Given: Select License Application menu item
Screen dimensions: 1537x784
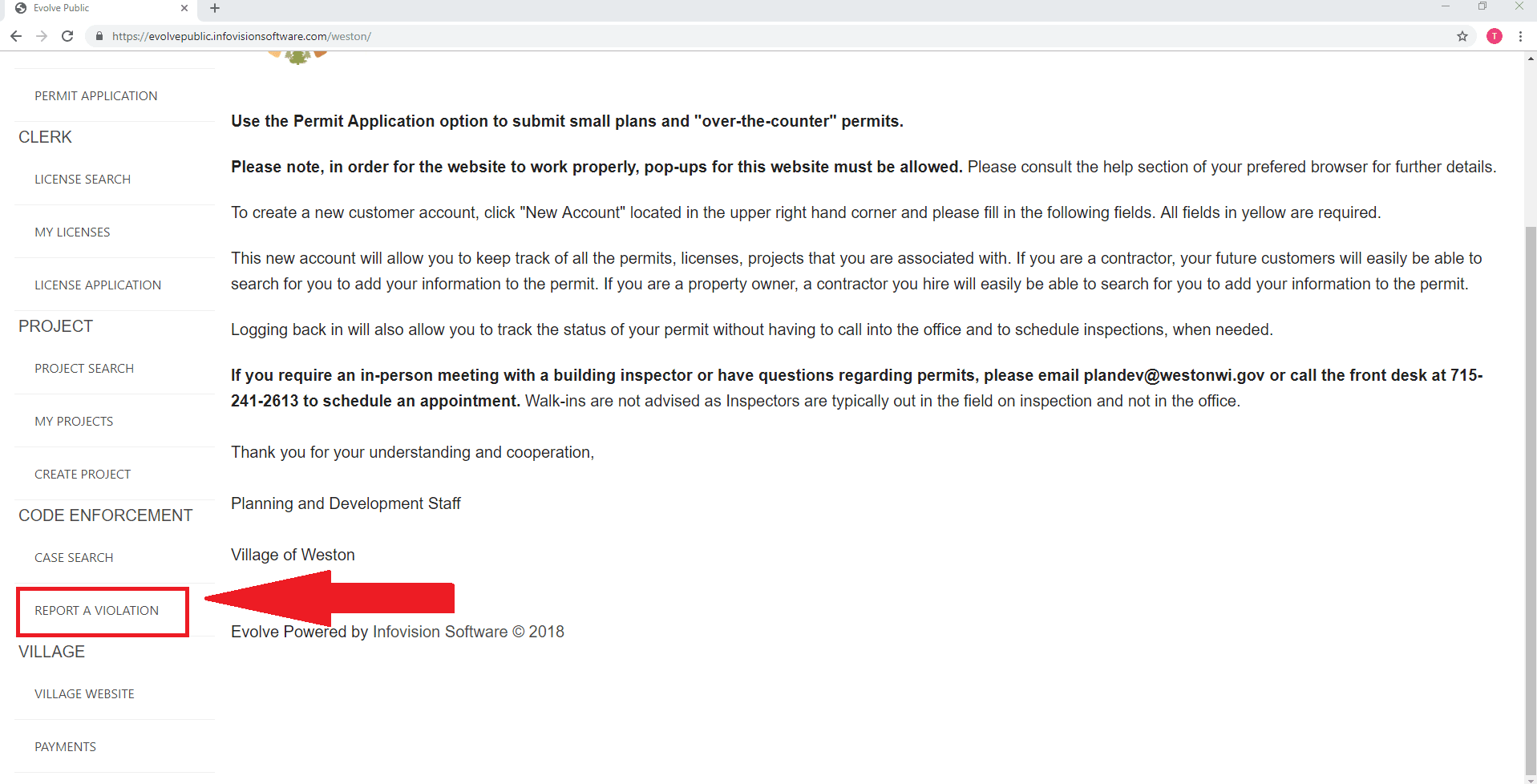Looking at the screenshot, I should (x=98, y=285).
